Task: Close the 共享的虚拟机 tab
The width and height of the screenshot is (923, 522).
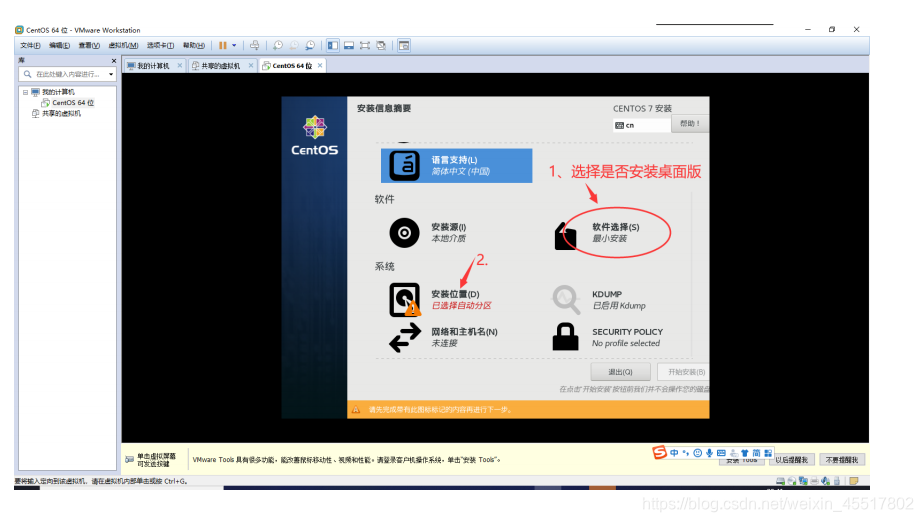Action: point(251,65)
